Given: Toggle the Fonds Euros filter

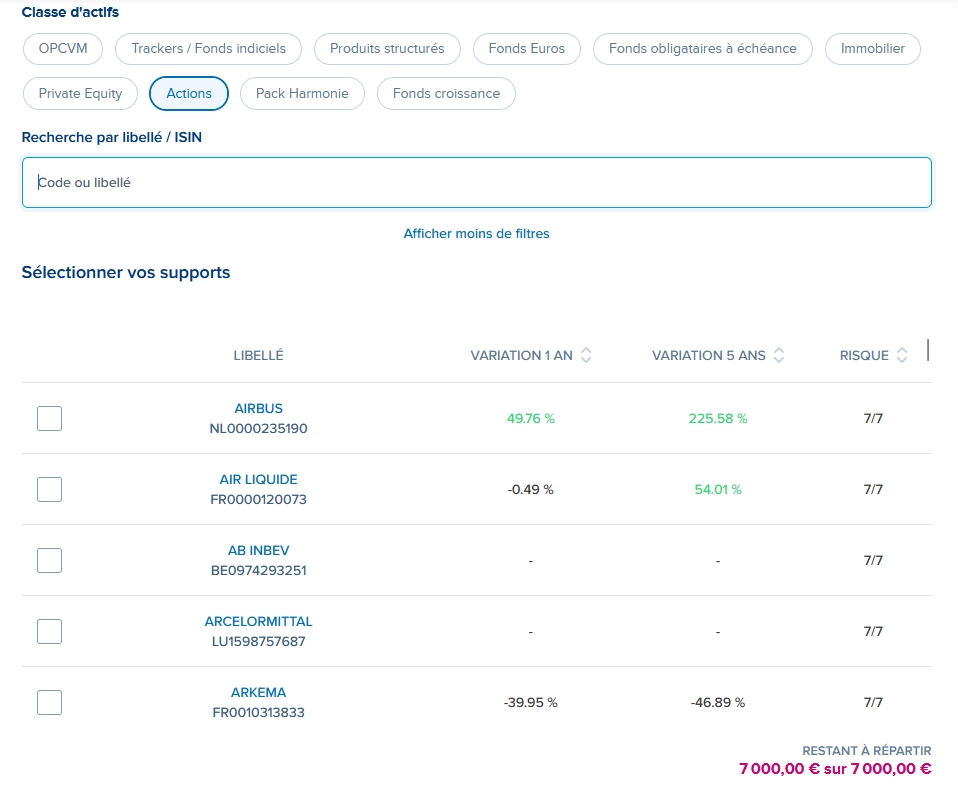Looking at the screenshot, I should click(526, 48).
